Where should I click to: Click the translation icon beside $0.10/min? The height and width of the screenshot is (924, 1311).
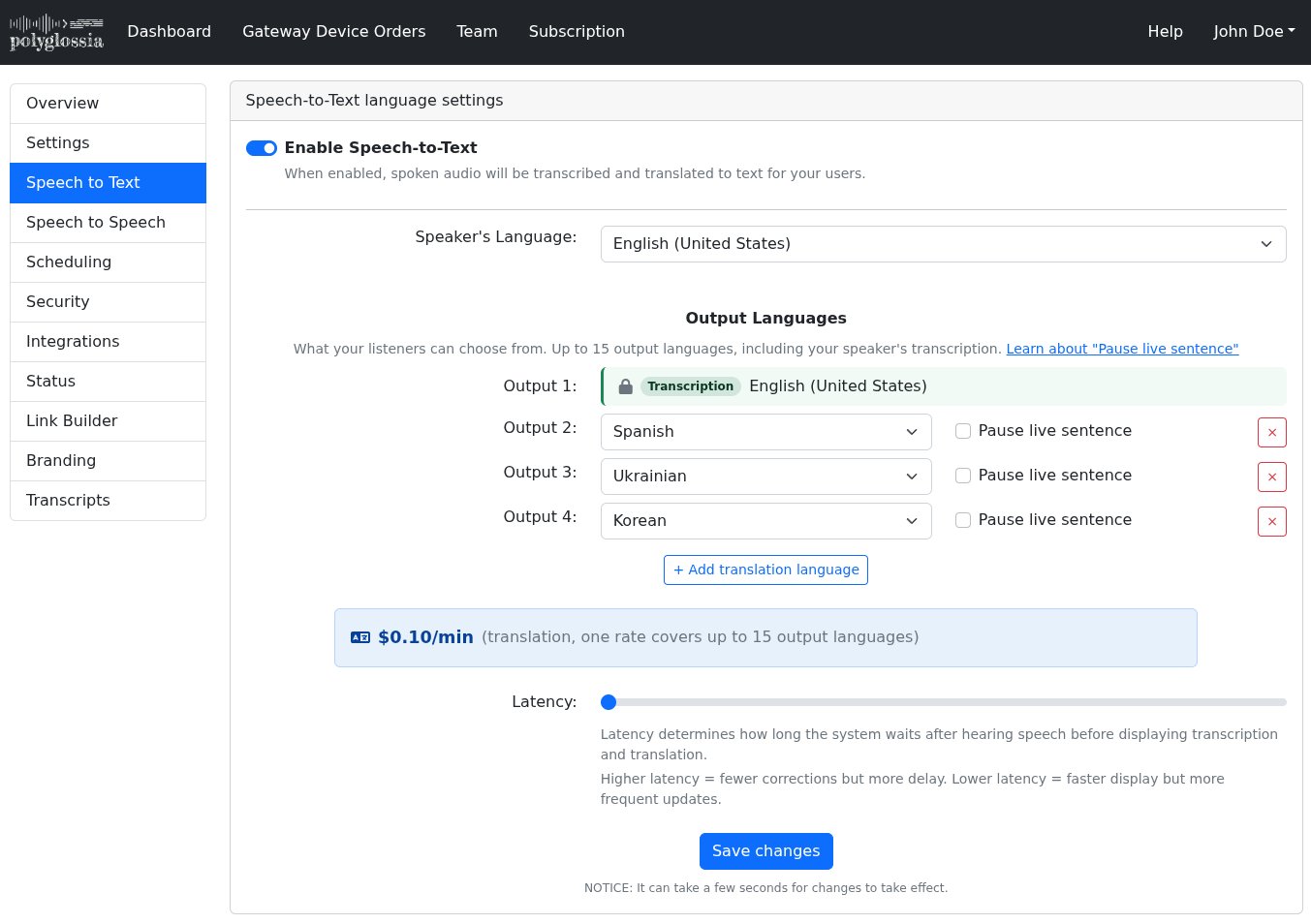coord(360,637)
